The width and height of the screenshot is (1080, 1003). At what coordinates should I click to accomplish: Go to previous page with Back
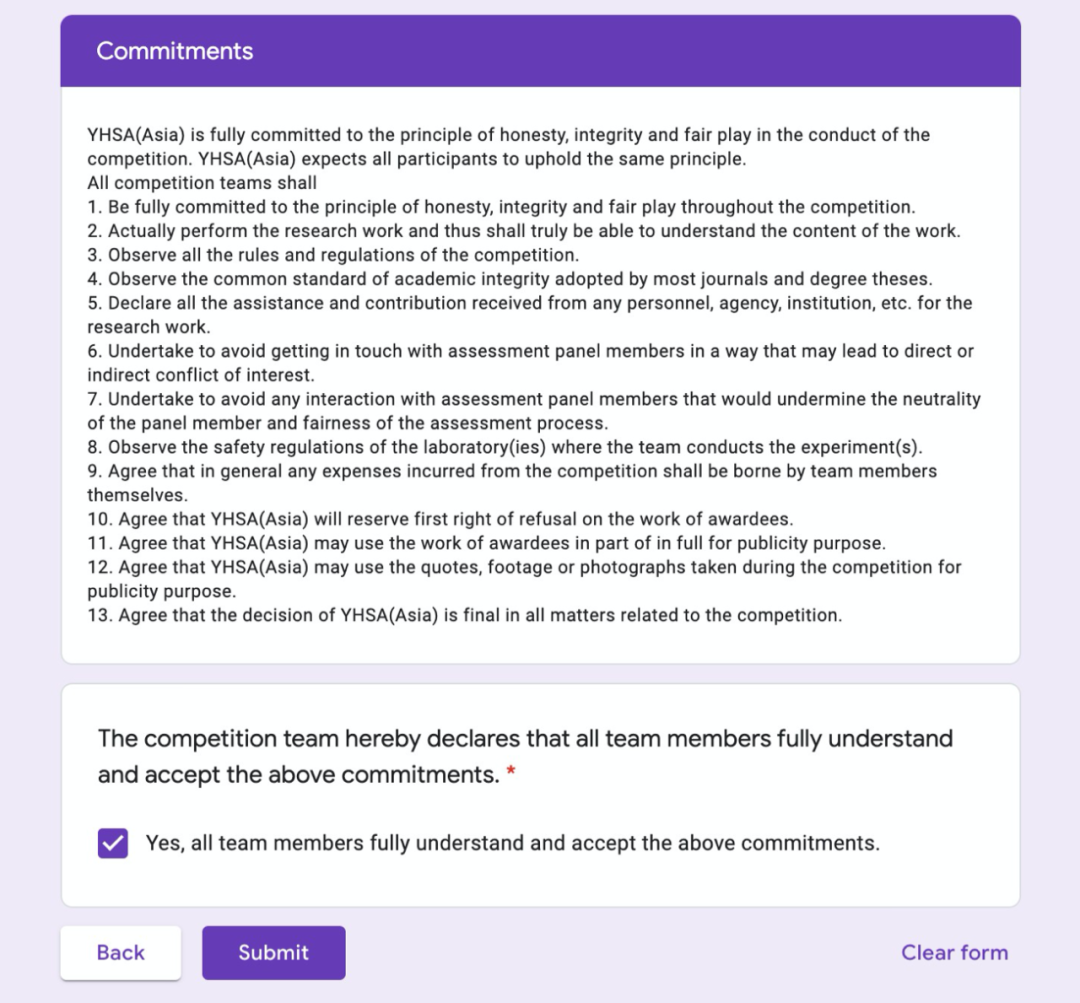click(121, 952)
